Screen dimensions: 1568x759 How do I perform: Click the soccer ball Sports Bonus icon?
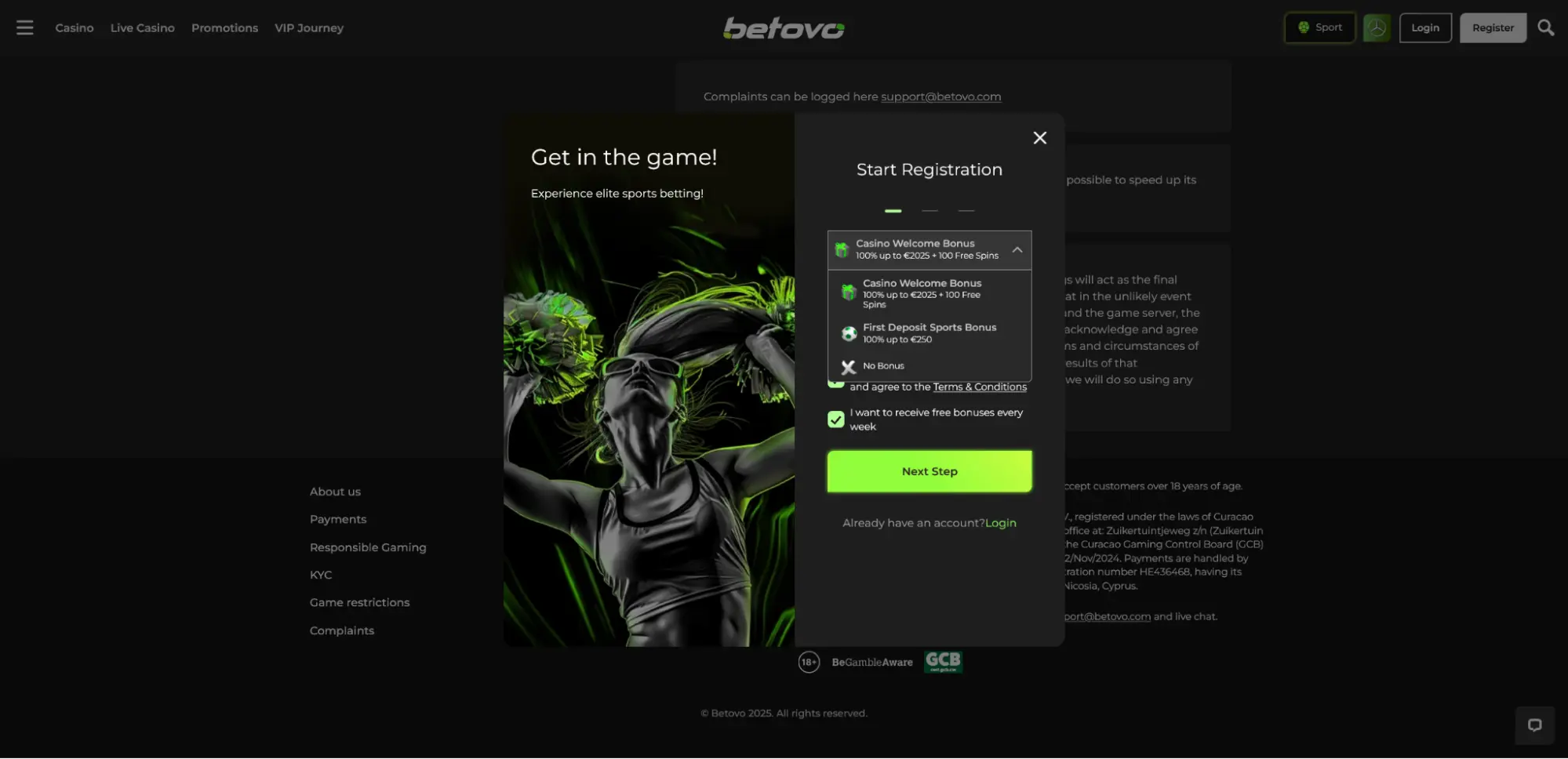849,333
